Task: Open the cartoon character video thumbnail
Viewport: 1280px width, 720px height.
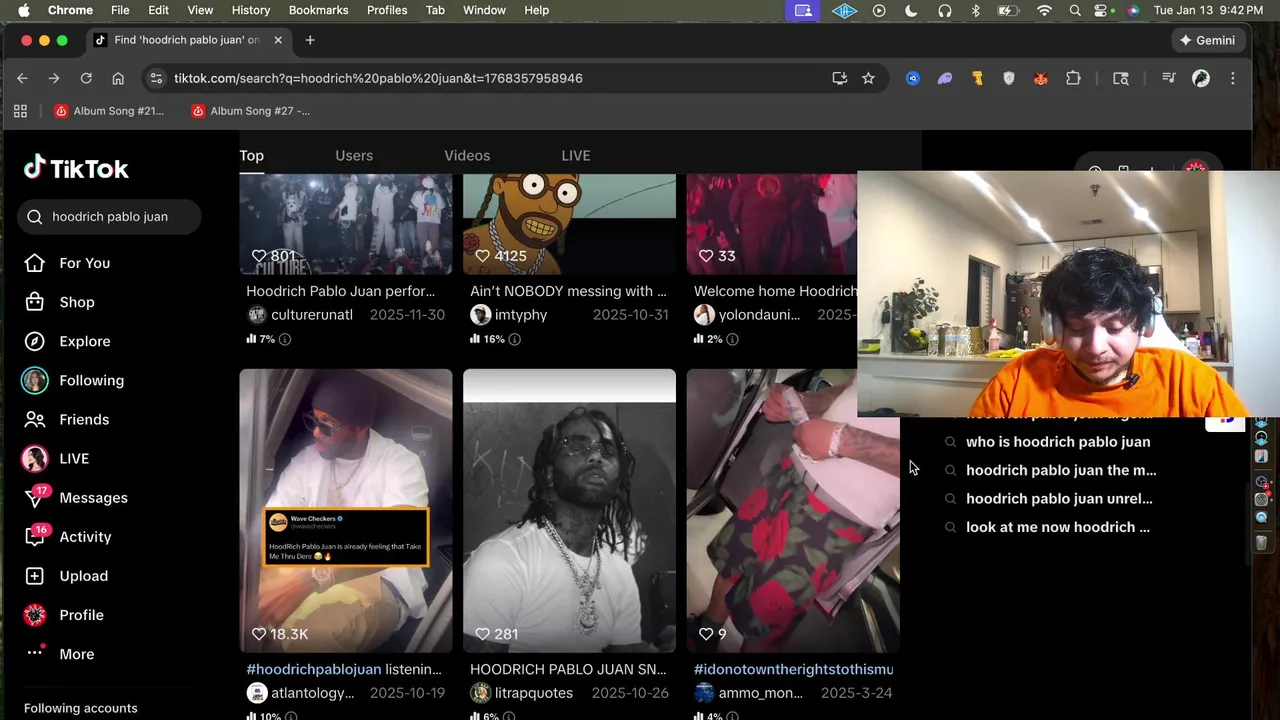Action: tap(569, 224)
